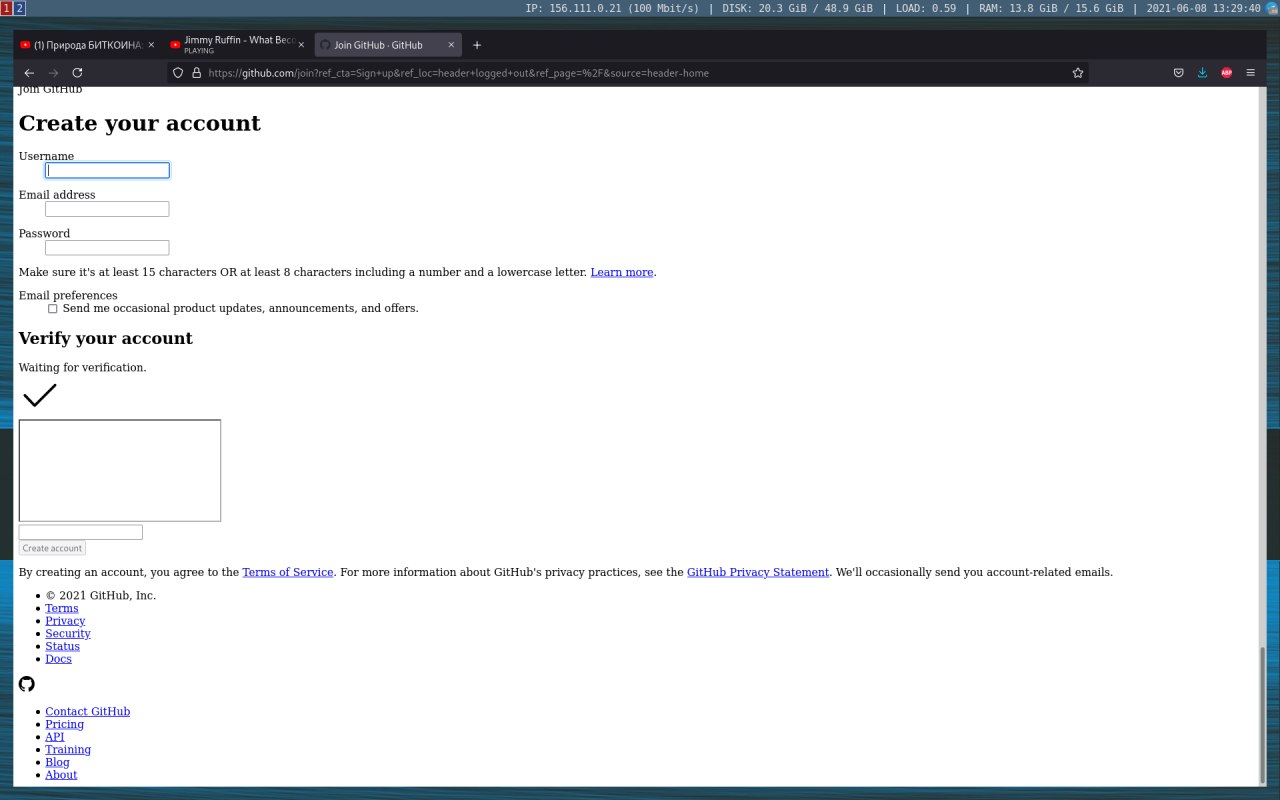
Task: Bookmark this page with the star icon
Action: click(x=1077, y=73)
